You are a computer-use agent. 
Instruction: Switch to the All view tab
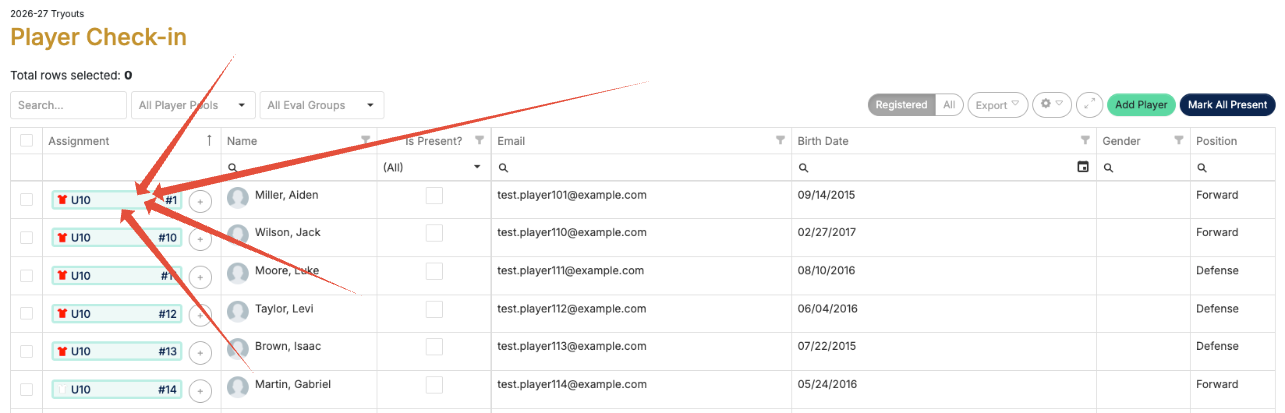click(949, 105)
